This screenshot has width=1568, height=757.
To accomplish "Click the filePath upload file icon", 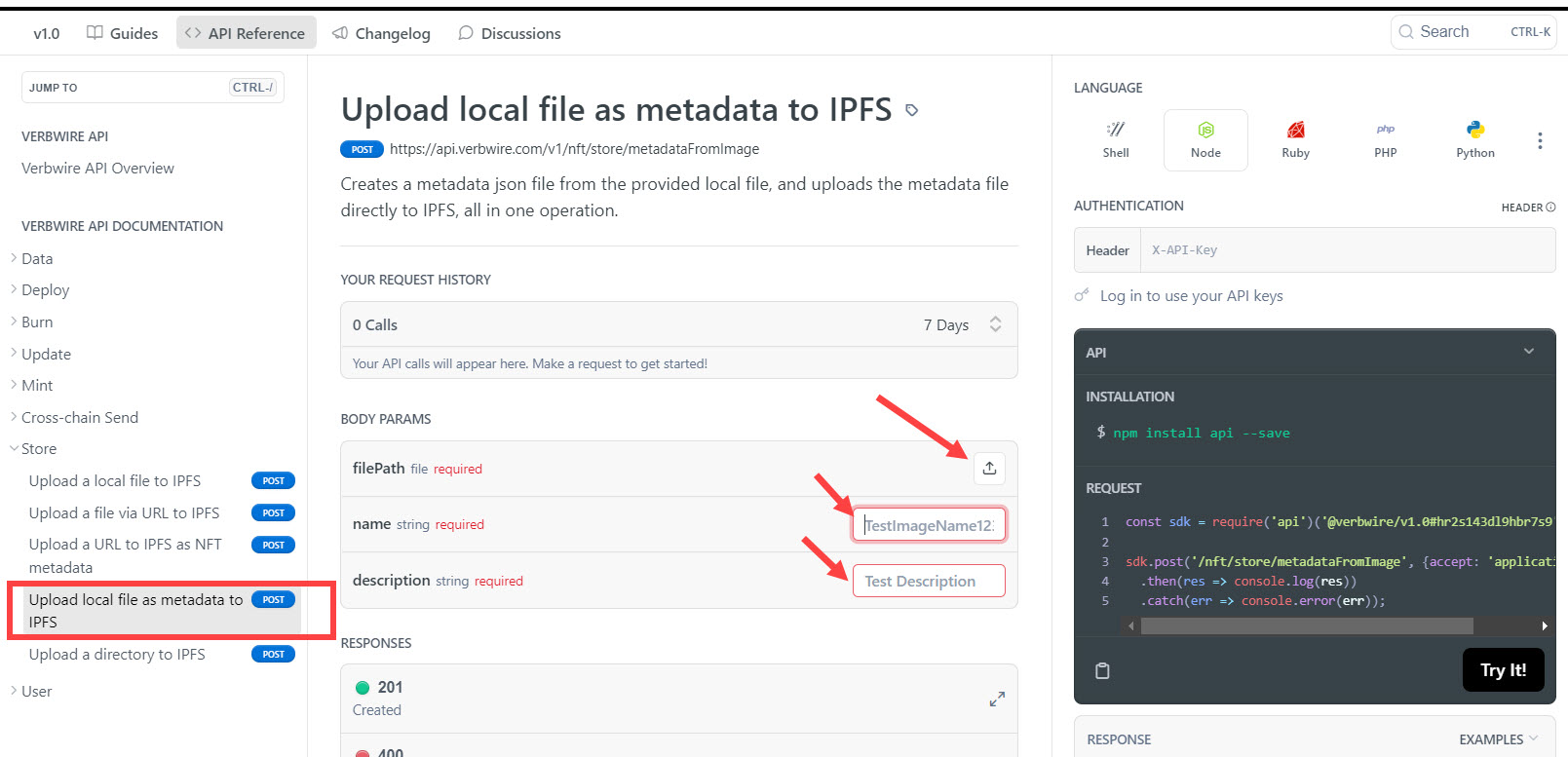I will point(989,469).
